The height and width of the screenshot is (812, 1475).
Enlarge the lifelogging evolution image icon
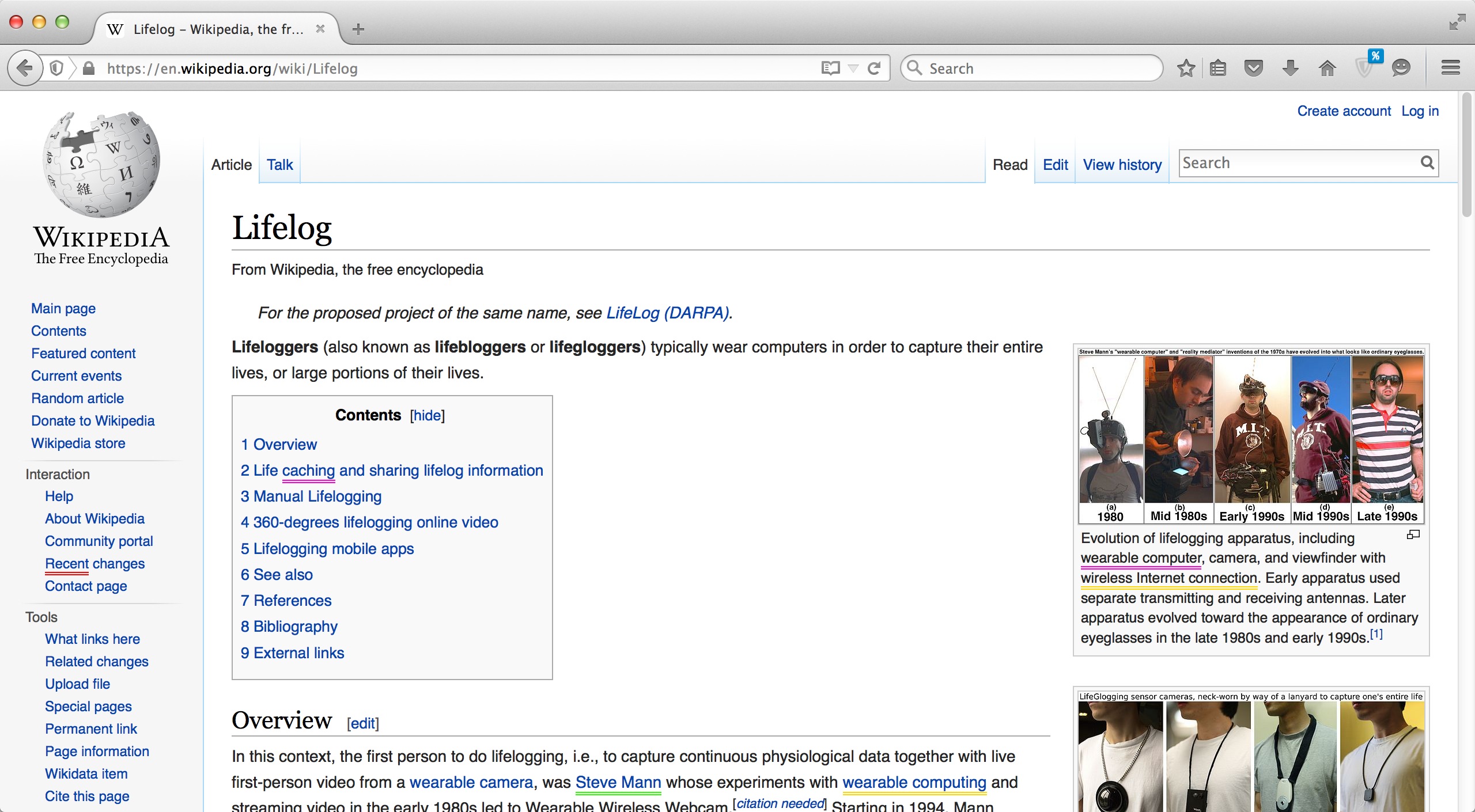point(1413,535)
